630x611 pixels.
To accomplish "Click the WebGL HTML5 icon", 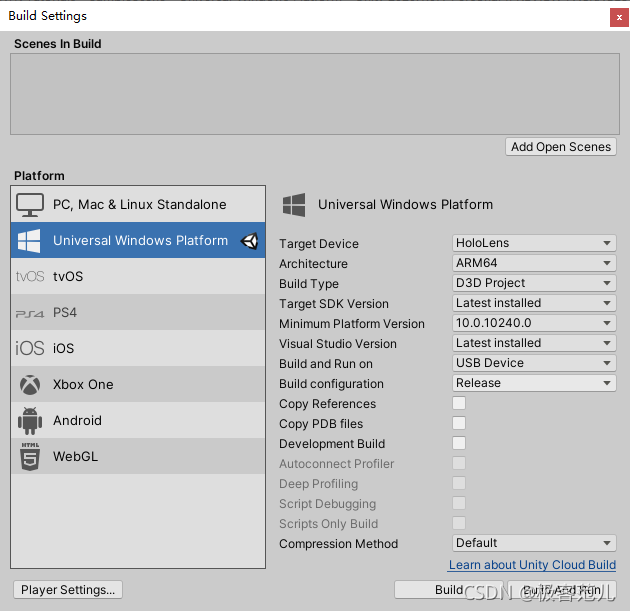I will tap(30, 456).
